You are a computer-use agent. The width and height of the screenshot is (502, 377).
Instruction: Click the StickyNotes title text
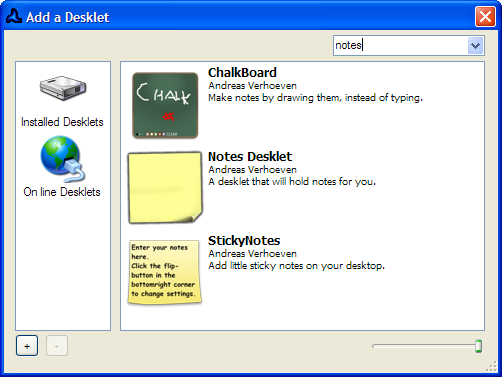pos(244,241)
